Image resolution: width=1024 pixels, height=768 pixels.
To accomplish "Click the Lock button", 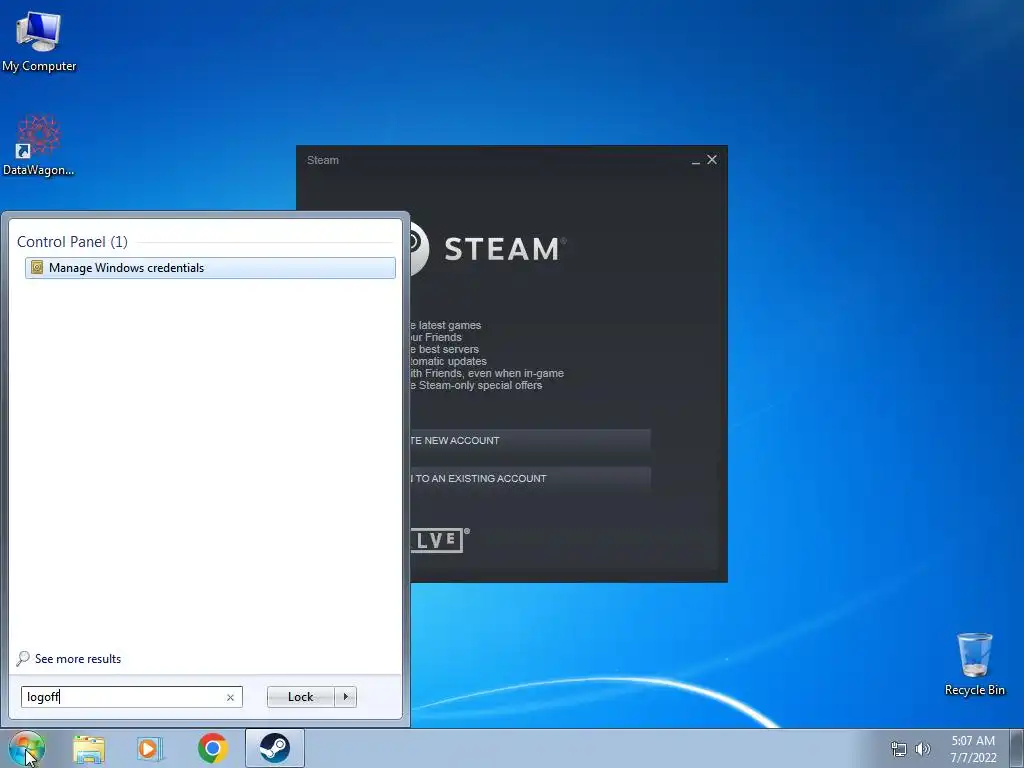I will 300,697.
